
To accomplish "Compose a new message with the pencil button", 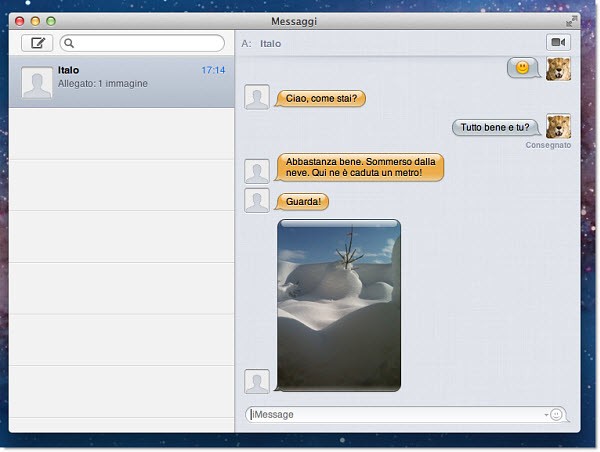I will tap(37, 43).
